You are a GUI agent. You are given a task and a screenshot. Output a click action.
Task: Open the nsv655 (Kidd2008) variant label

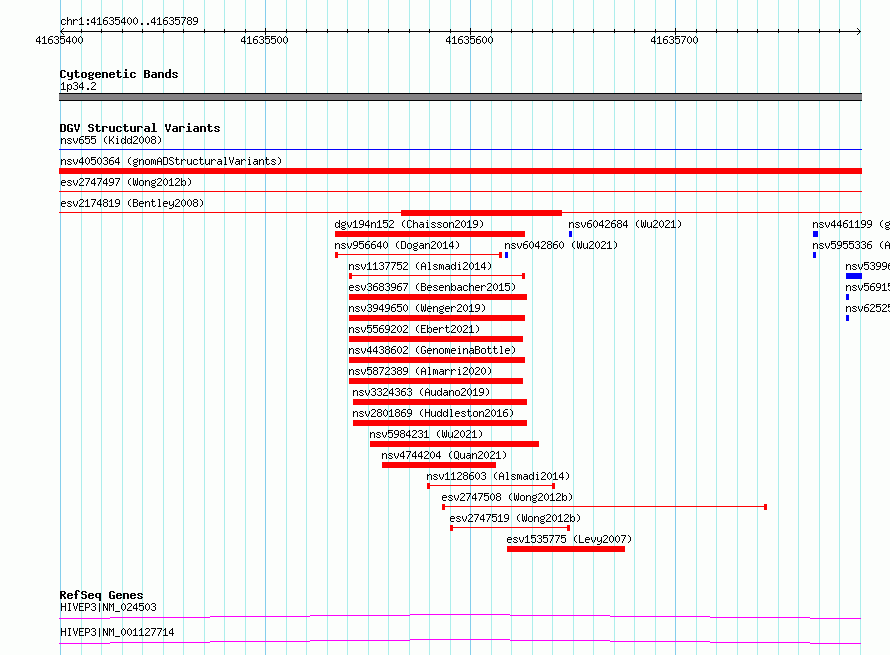coord(111,140)
